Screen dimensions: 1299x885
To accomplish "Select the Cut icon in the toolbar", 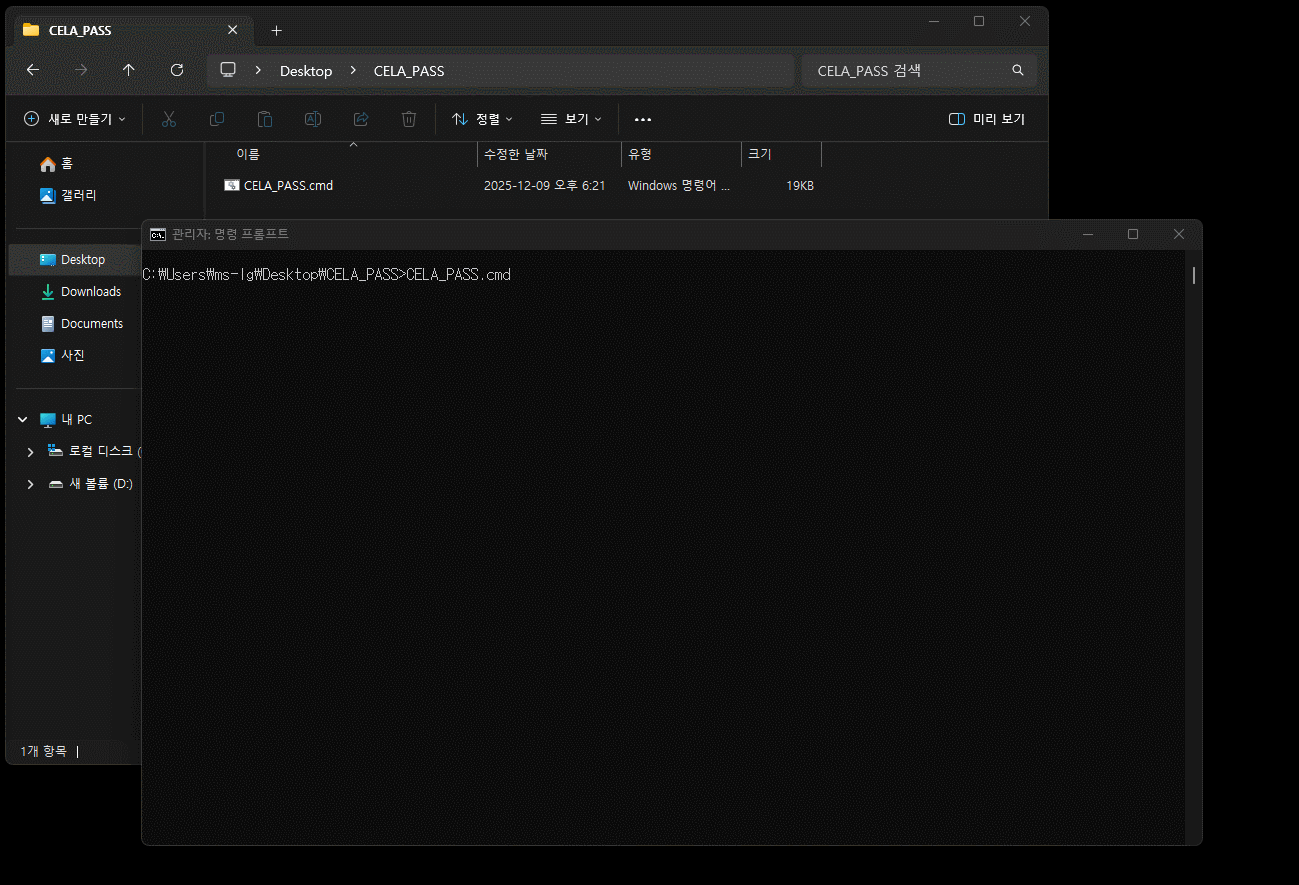I will pyautogui.click(x=169, y=119).
